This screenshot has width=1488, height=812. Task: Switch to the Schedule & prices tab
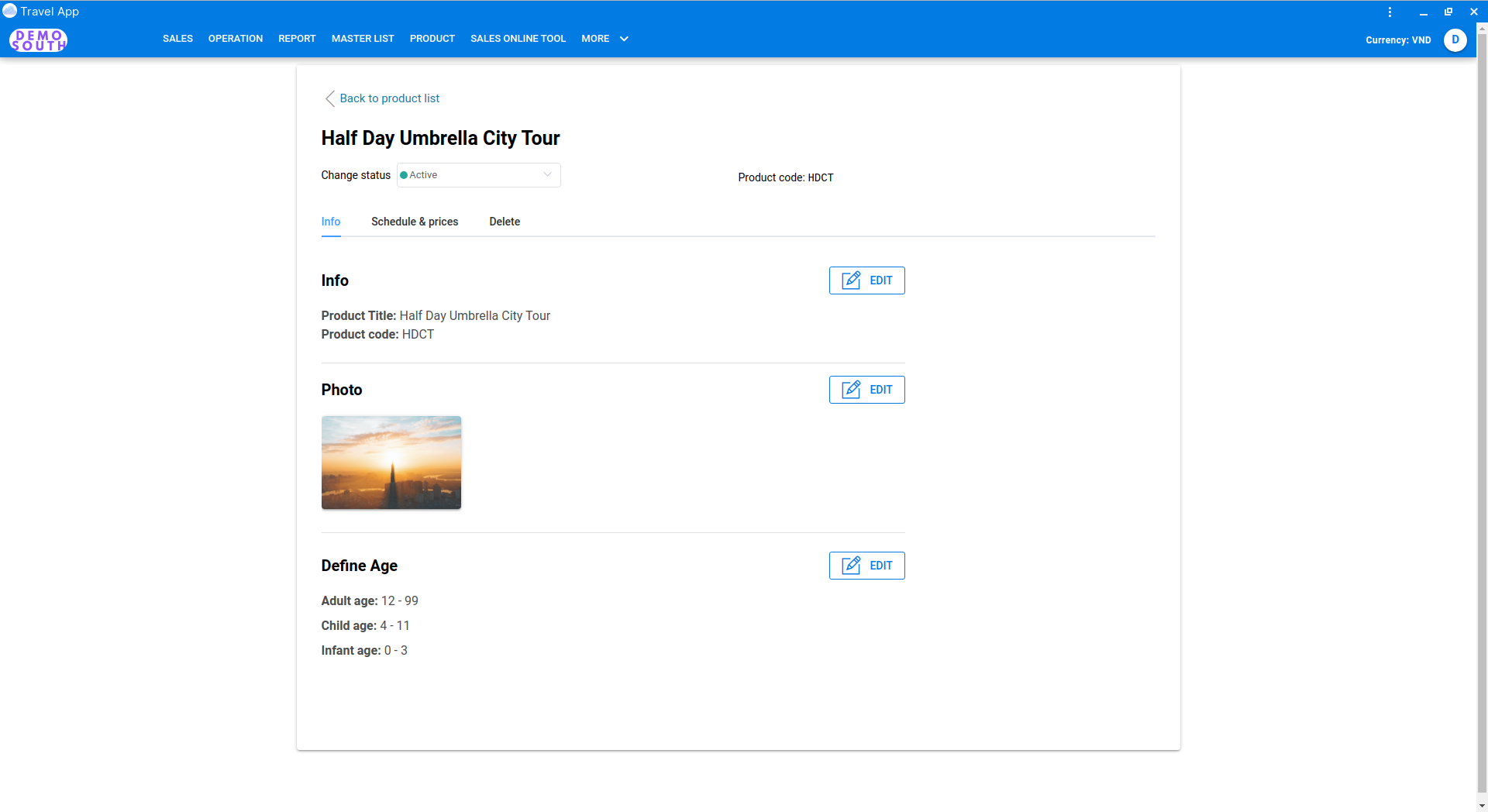point(414,222)
